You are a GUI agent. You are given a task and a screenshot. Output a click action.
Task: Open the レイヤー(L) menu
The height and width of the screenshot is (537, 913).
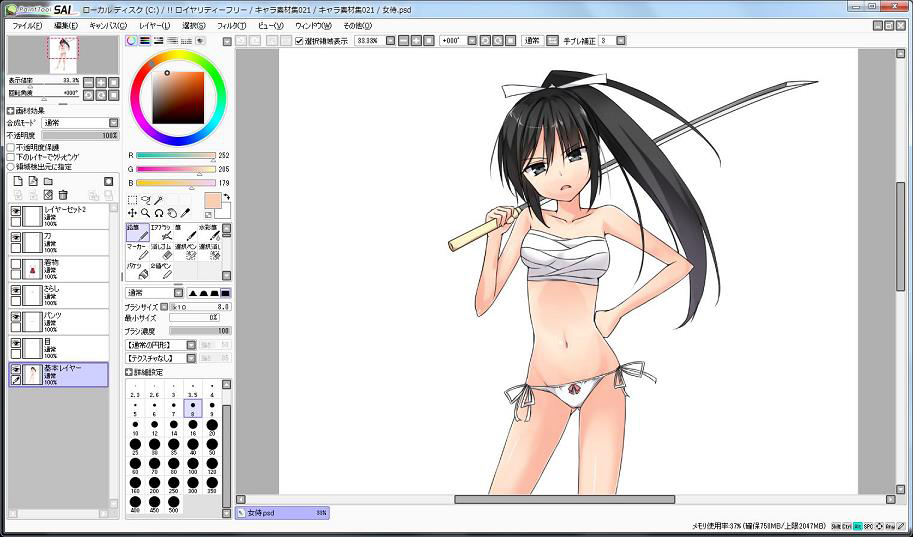coord(154,25)
